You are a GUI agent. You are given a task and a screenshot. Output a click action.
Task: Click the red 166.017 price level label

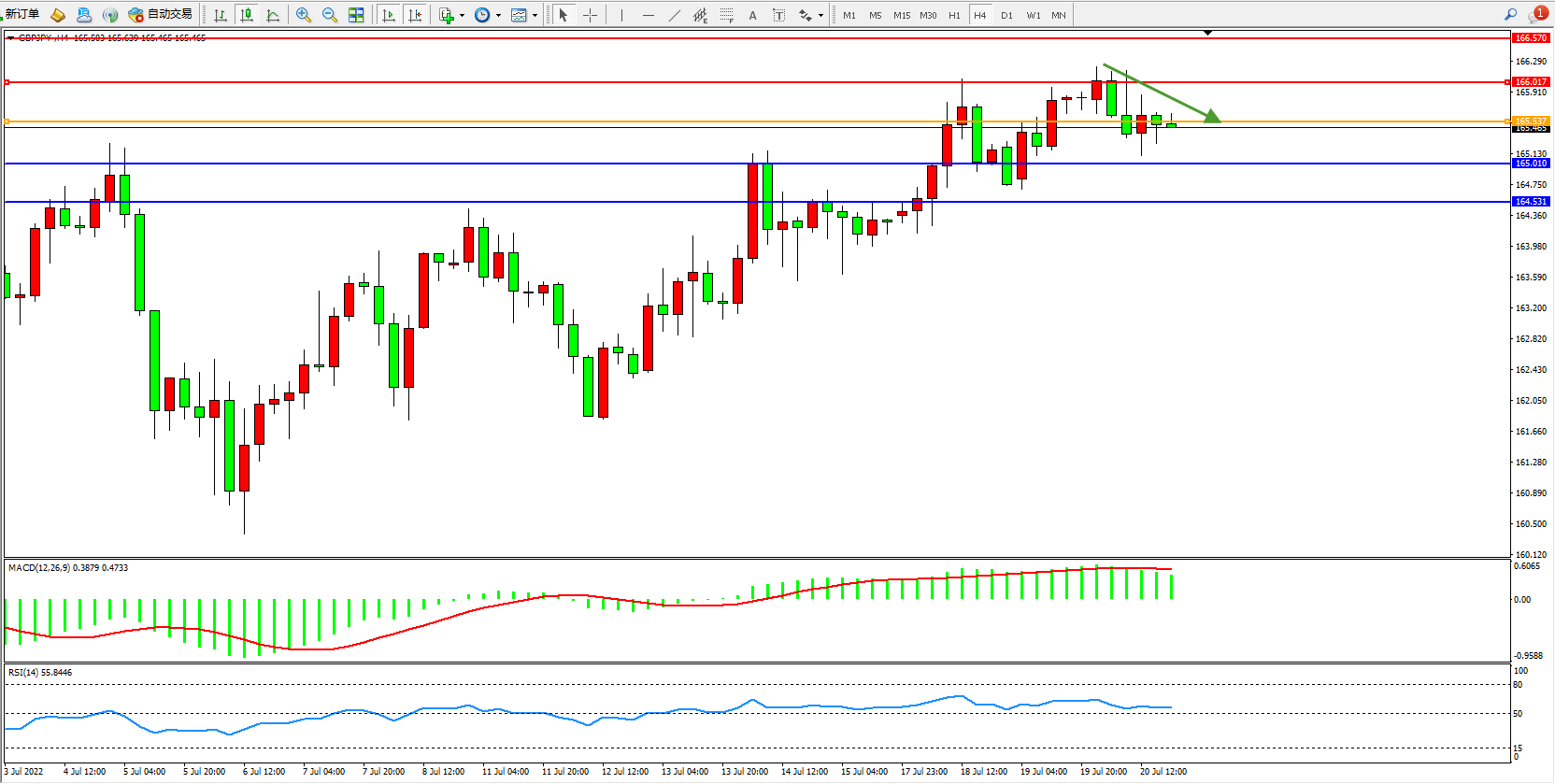pos(1530,82)
